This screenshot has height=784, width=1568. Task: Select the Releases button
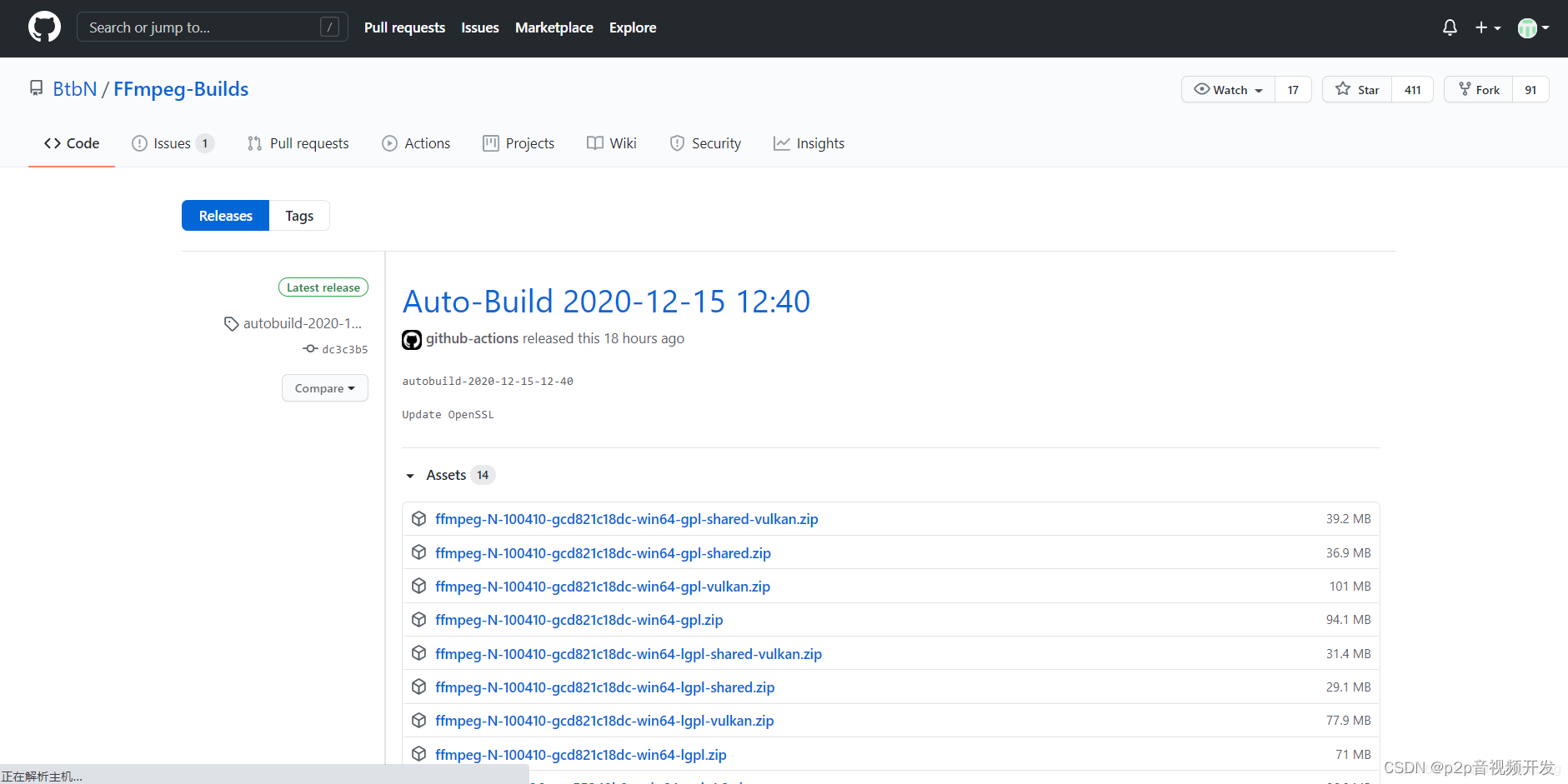pyautogui.click(x=225, y=216)
